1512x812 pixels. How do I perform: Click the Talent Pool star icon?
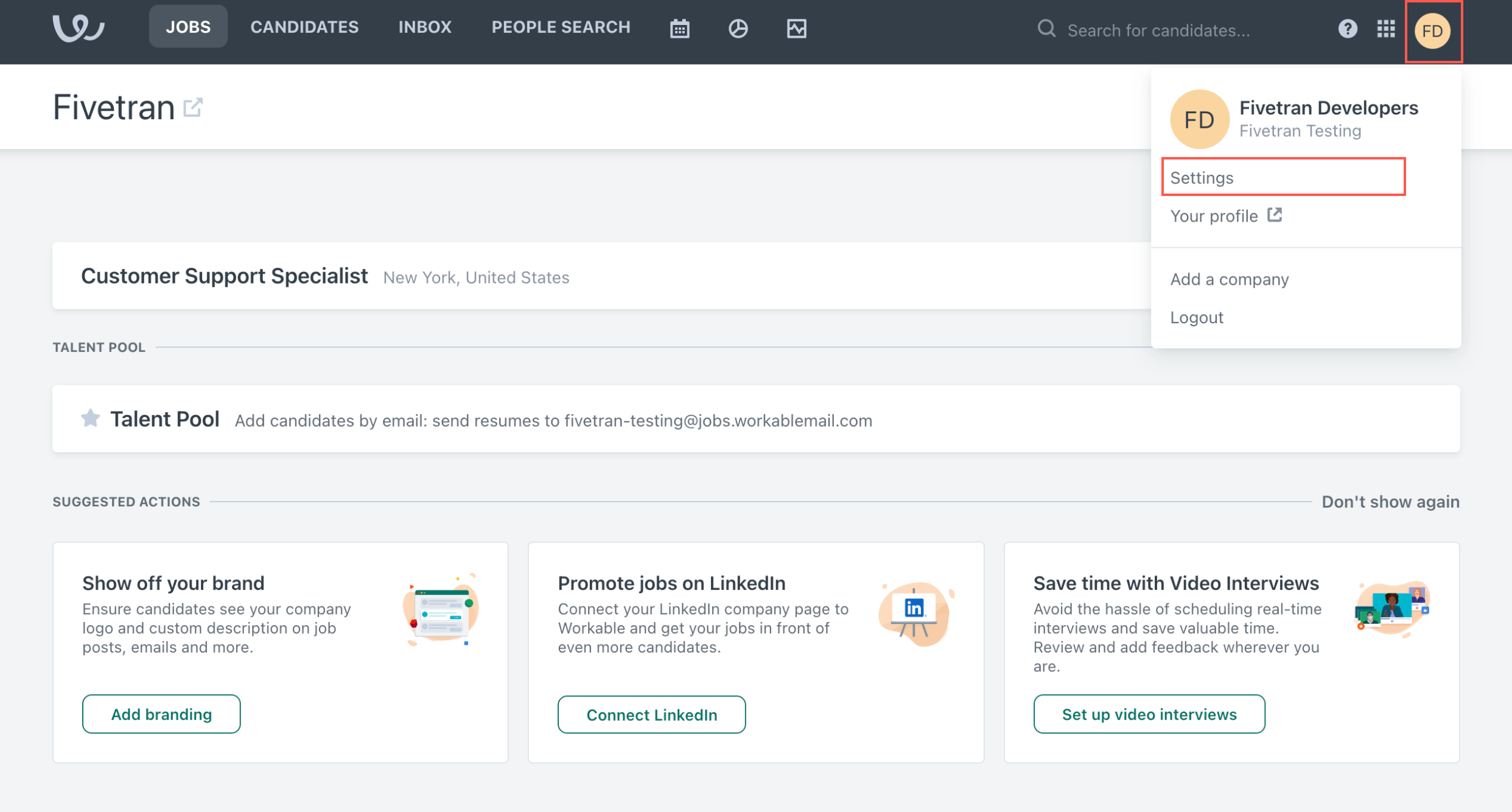tap(90, 418)
